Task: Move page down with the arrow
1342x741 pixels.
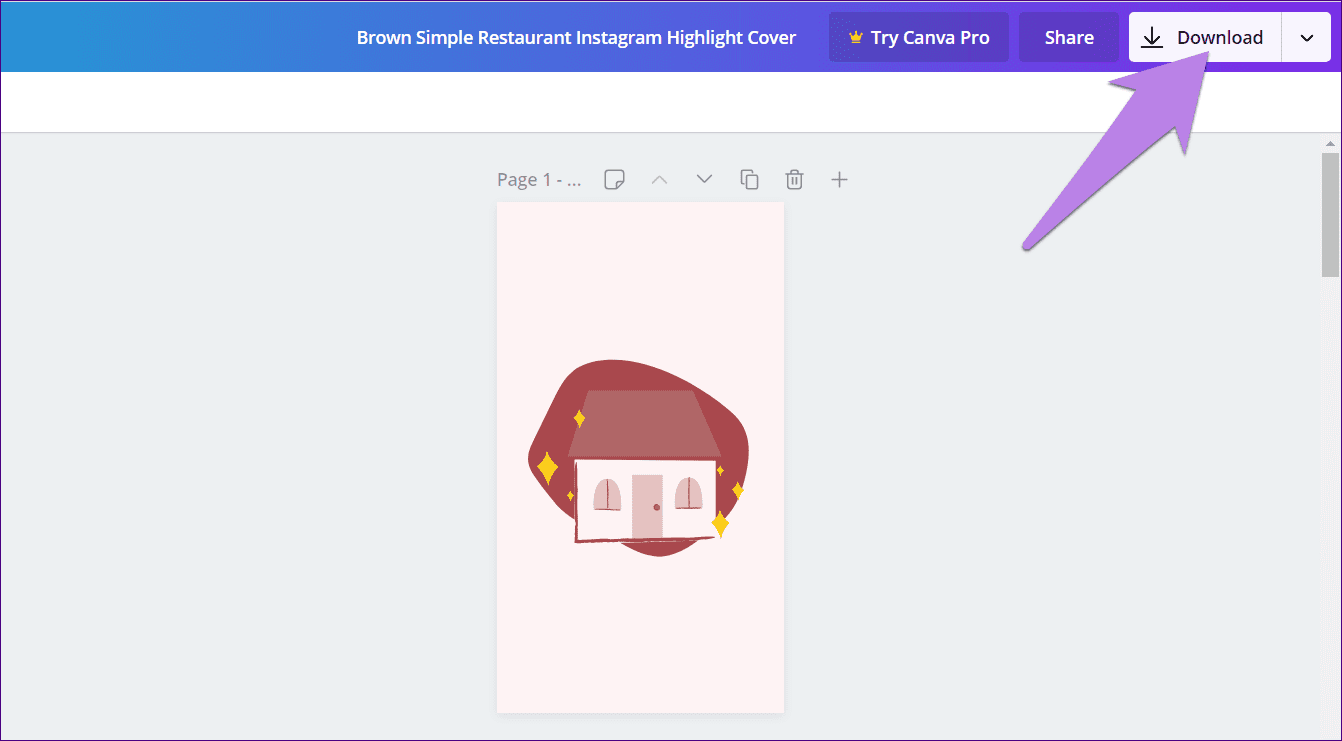Action: [x=704, y=180]
